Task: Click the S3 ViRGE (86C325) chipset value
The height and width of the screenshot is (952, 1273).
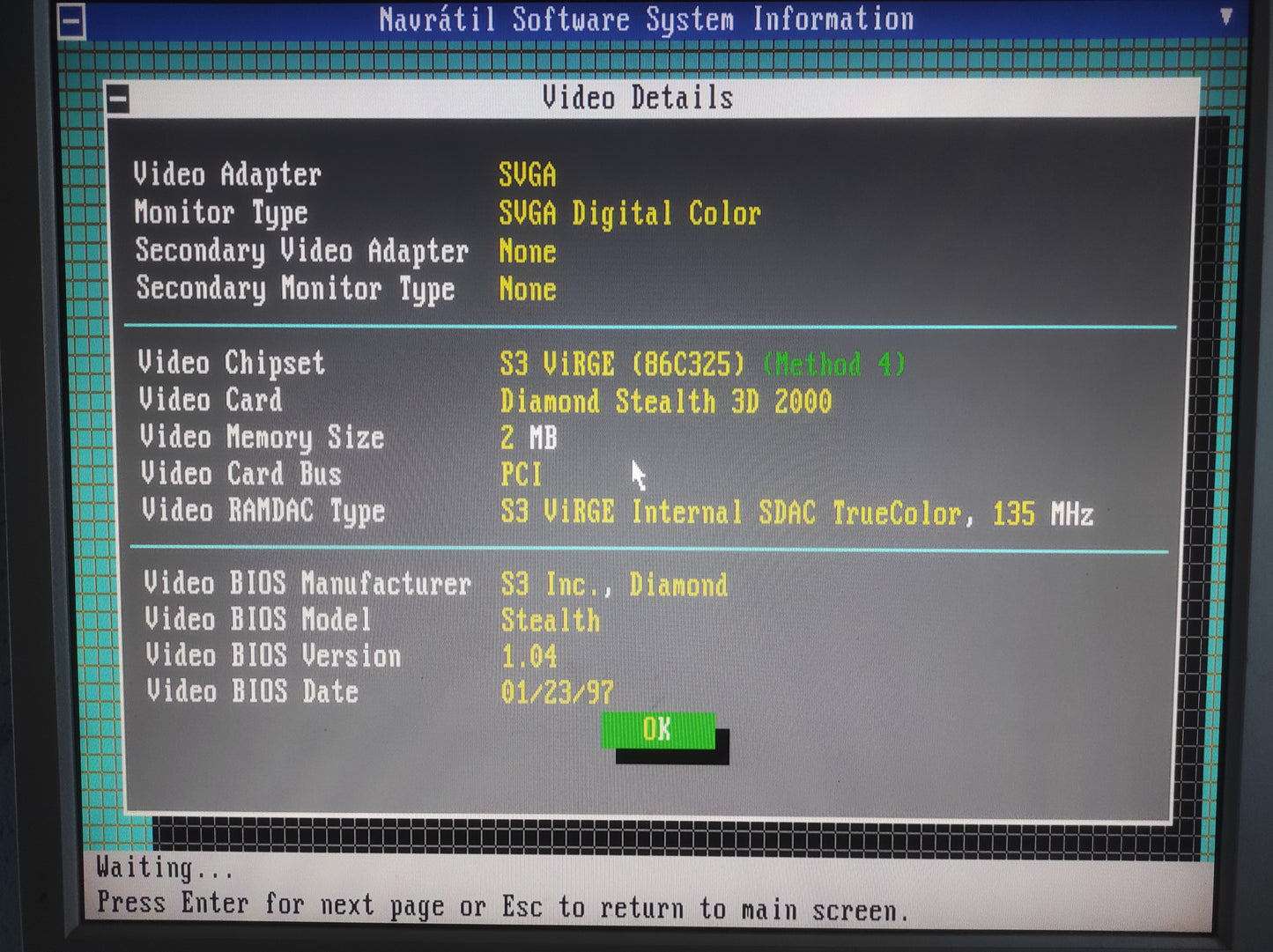Action: (x=622, y=364)
